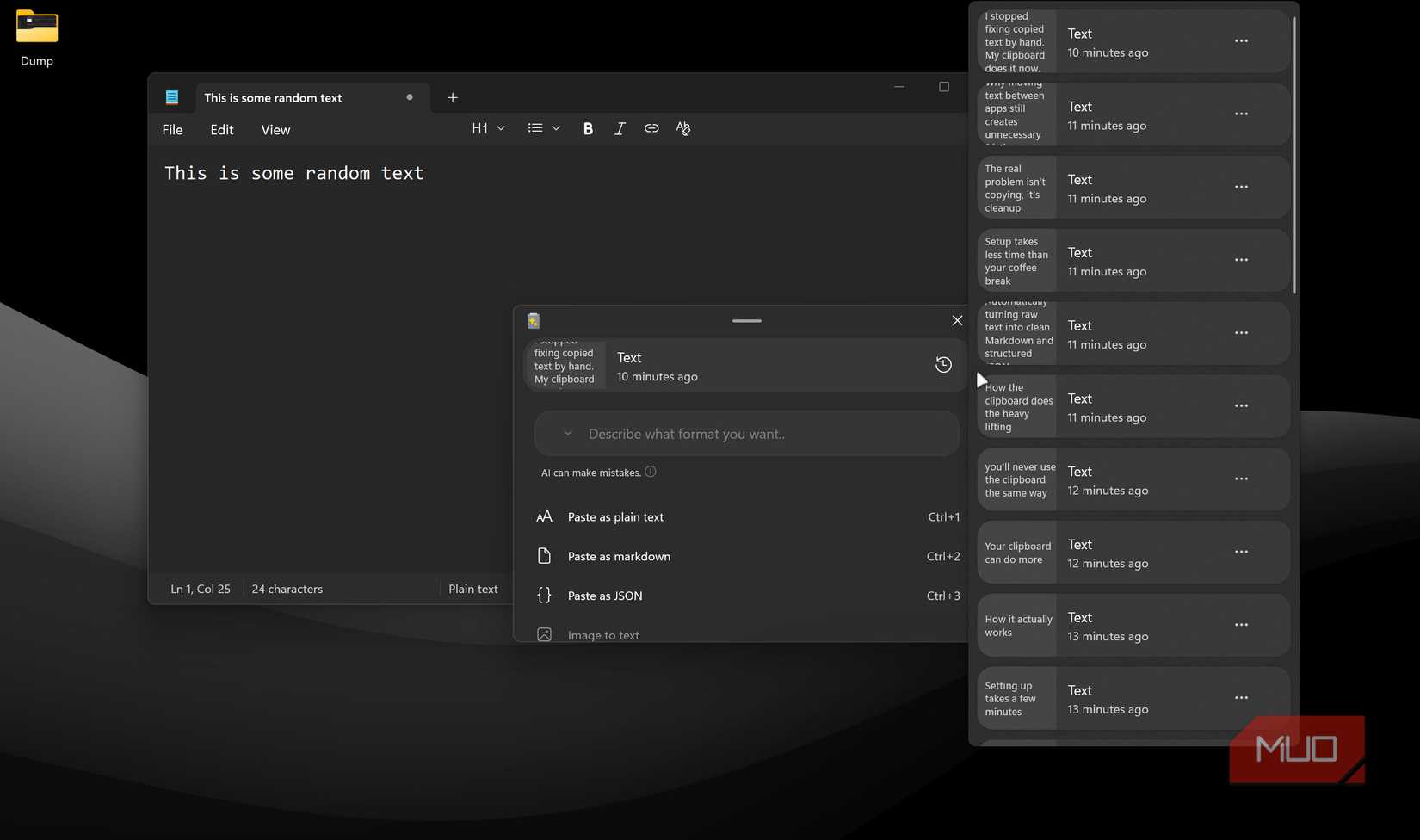Viewport: 1420px width, 840px height.
Task: Clear formatting with the Notepad toolbar icon
Action: (x=683, y=128)
